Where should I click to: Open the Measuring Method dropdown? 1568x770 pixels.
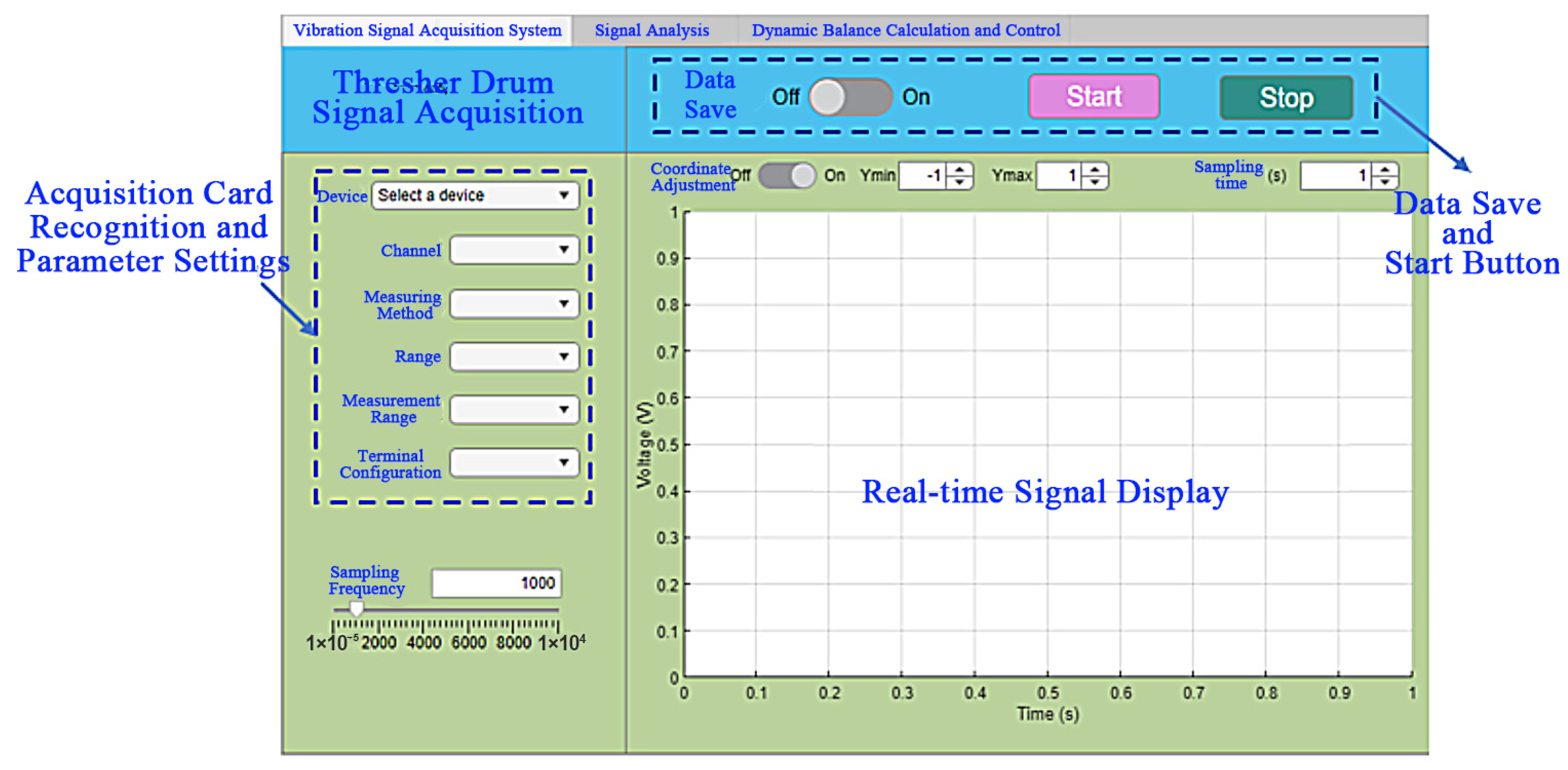(x=514, y=304)
